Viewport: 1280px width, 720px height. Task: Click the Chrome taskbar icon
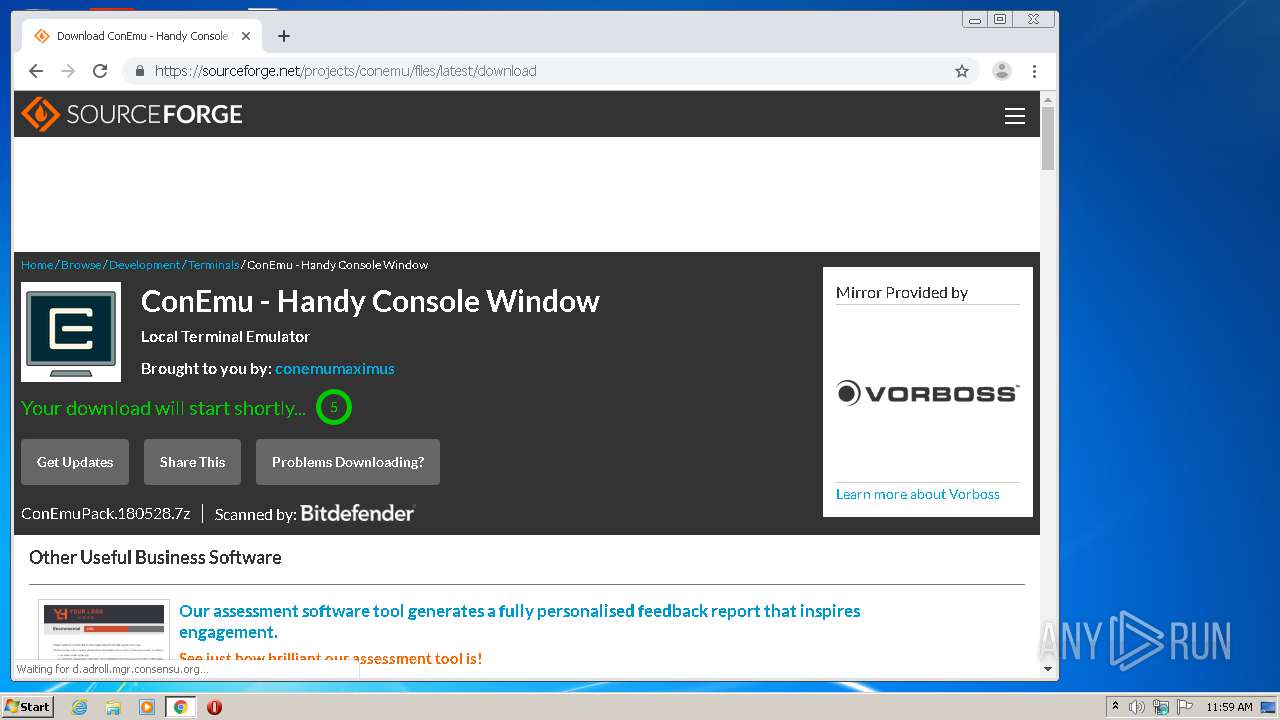pyautogui.click(x=180, y=707)
